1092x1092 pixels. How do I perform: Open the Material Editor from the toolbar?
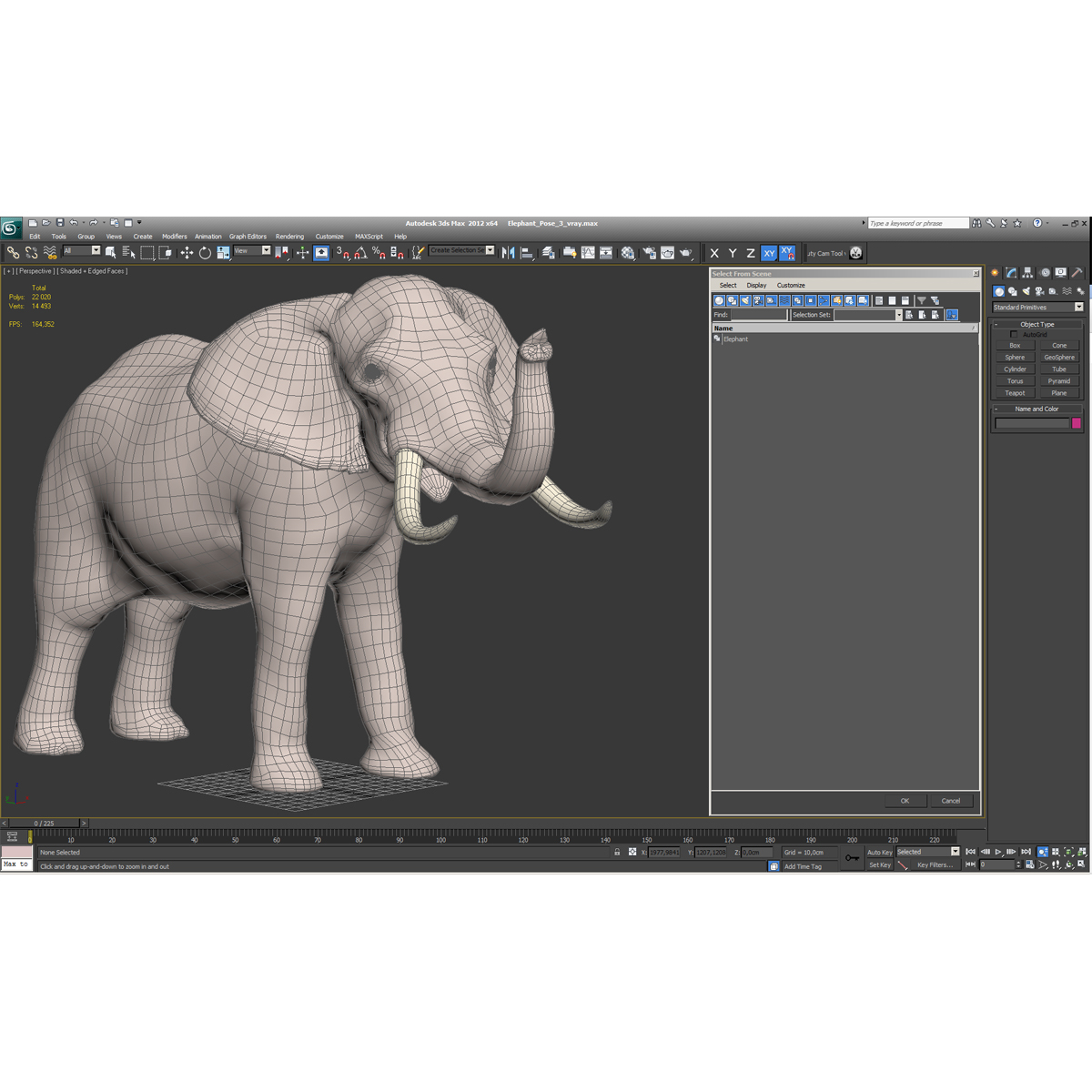click(628, 253)
